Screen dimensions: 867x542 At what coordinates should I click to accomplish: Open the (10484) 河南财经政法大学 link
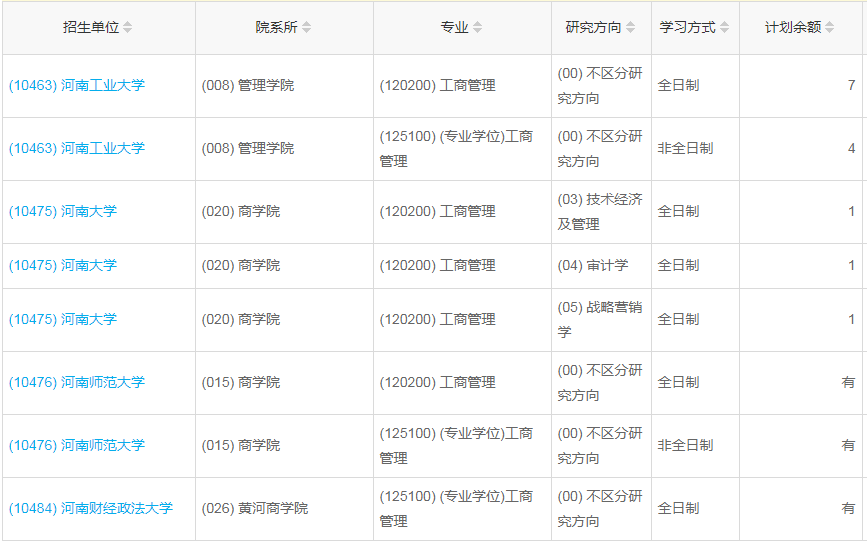pyautogui.click(x=91, y=509)
